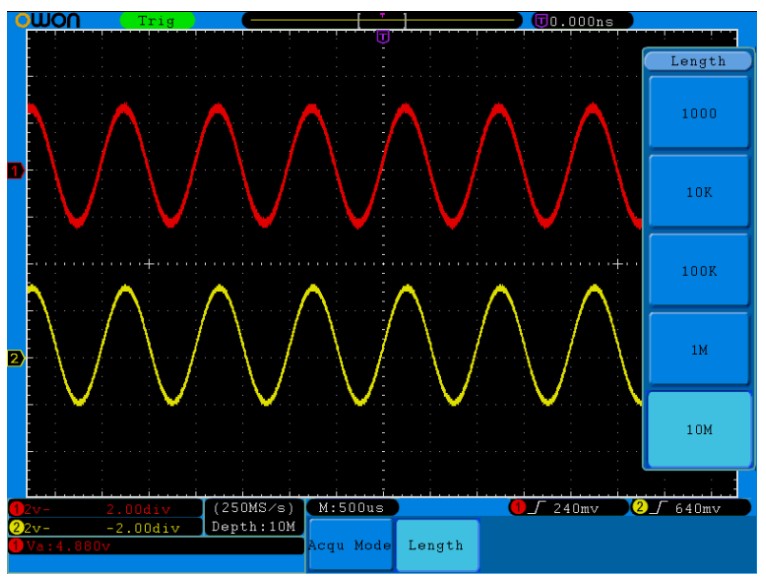Click the Length menu title header
This screenshot has width=766, height=583.
click(698, 61)
